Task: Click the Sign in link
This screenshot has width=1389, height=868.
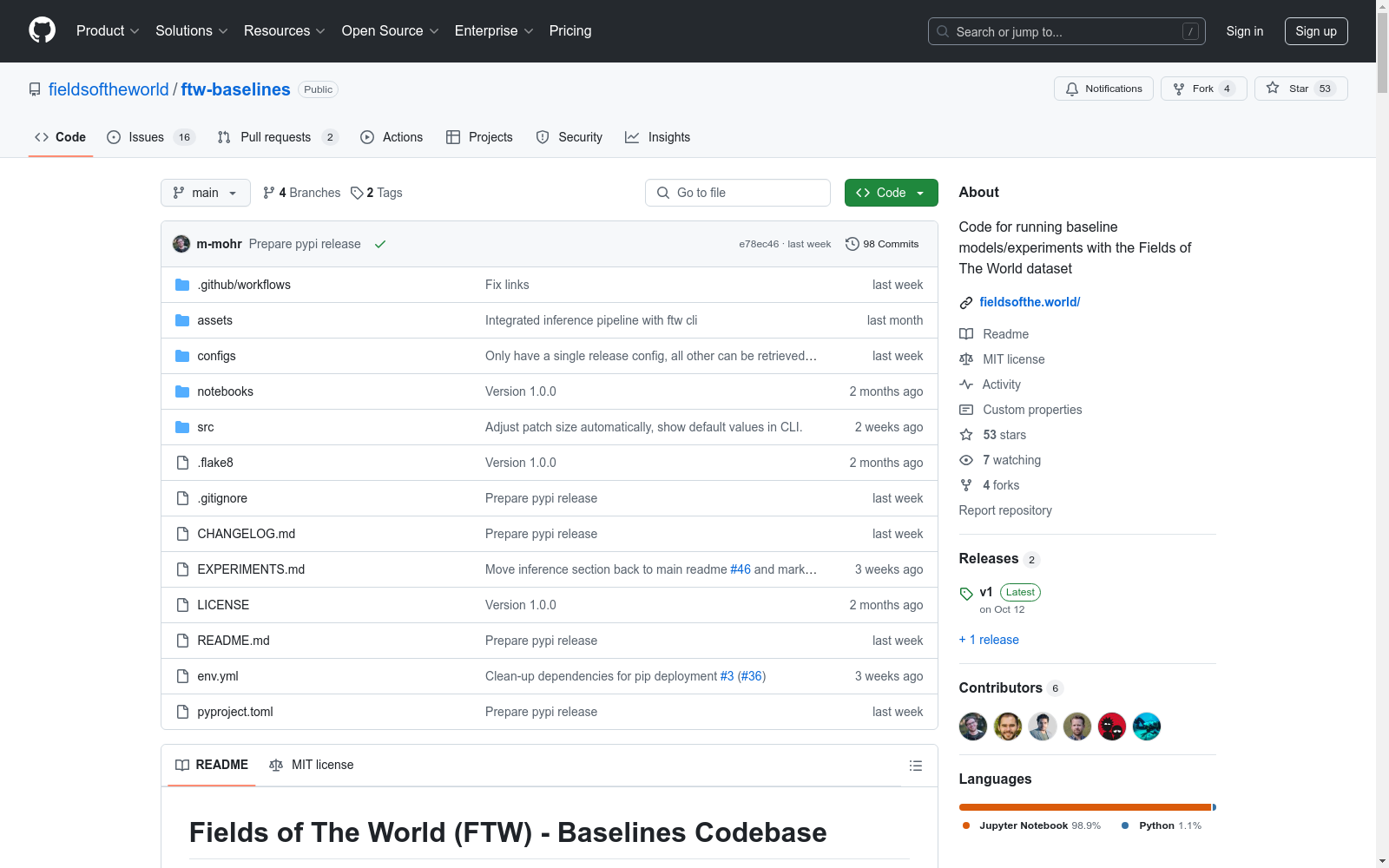Action: tap(1244, 31)
